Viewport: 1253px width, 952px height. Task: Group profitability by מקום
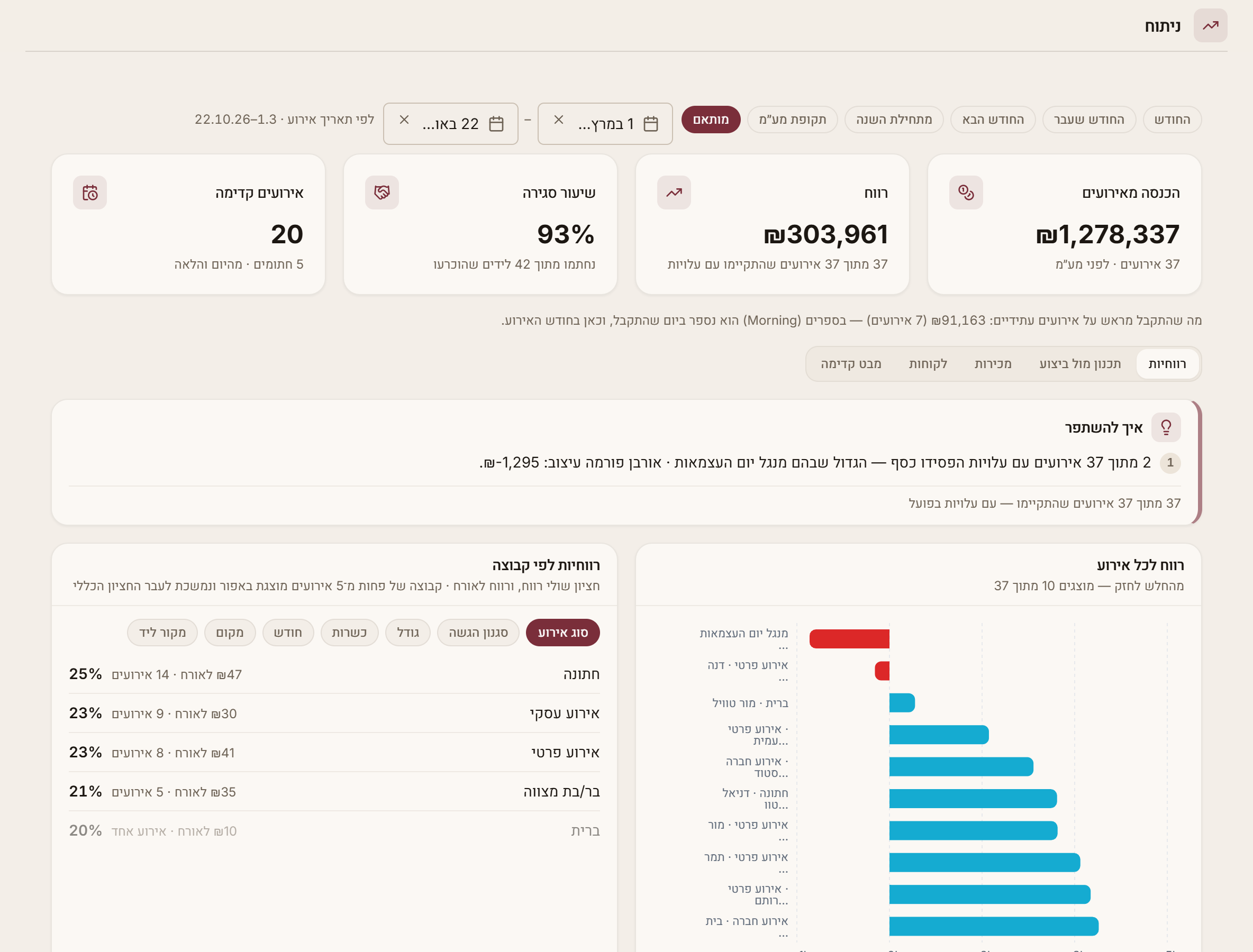[230, 633]
